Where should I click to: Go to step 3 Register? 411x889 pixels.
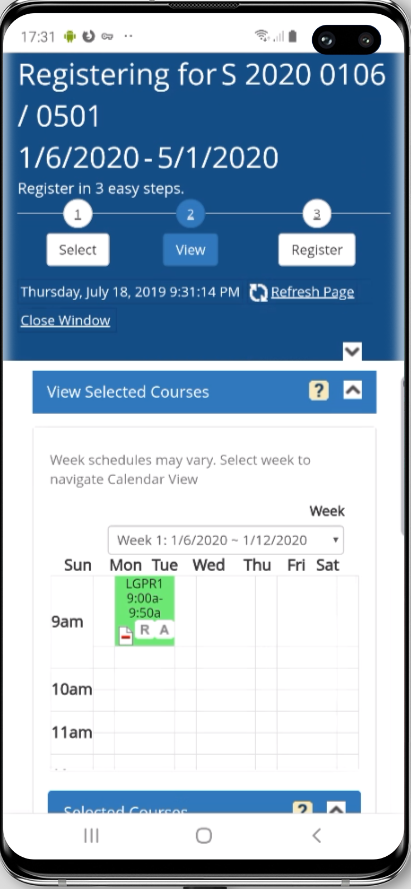click(317, 250)
